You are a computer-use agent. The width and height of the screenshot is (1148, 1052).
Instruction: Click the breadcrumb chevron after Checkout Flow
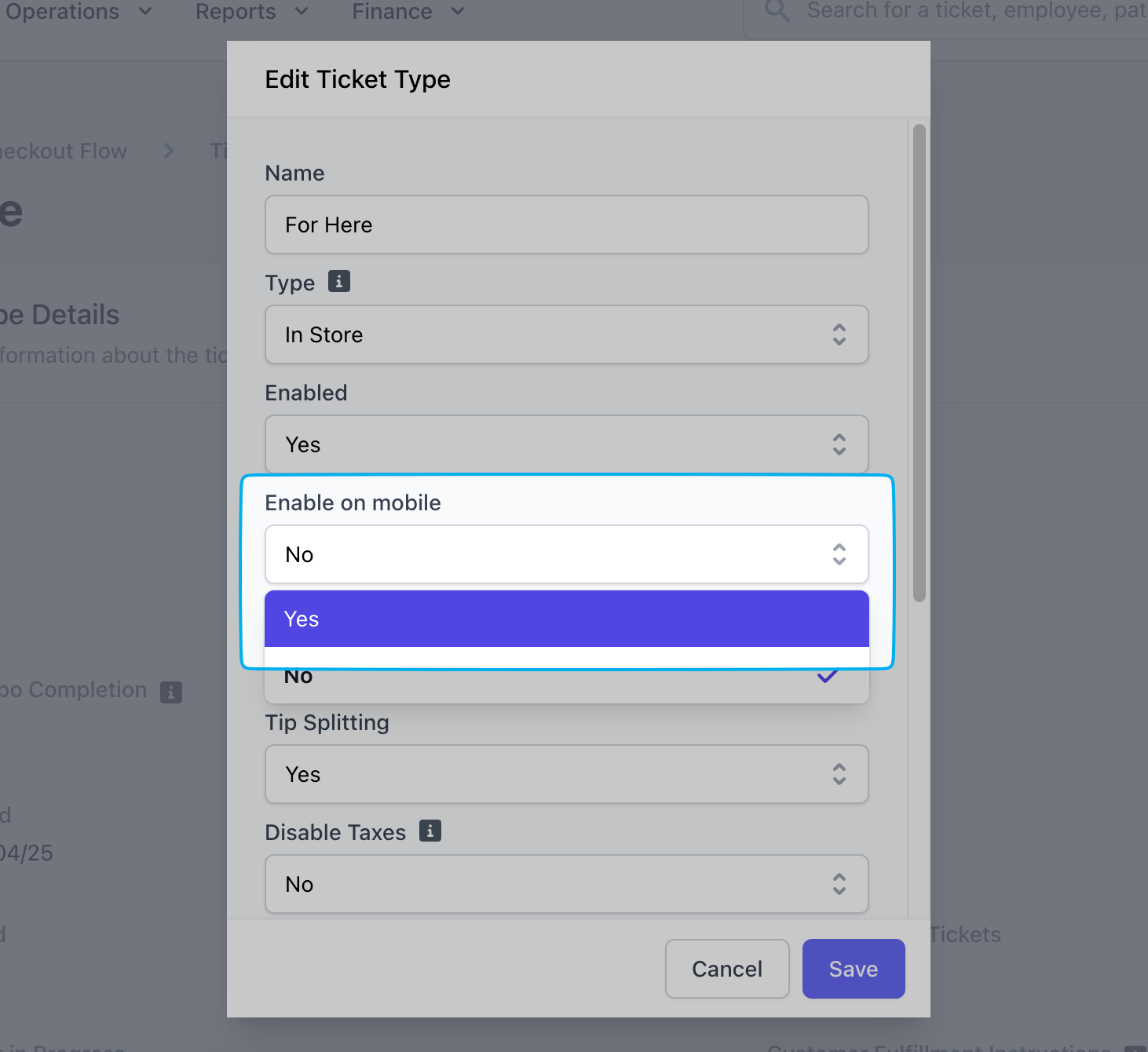click(x=169, y=151)
